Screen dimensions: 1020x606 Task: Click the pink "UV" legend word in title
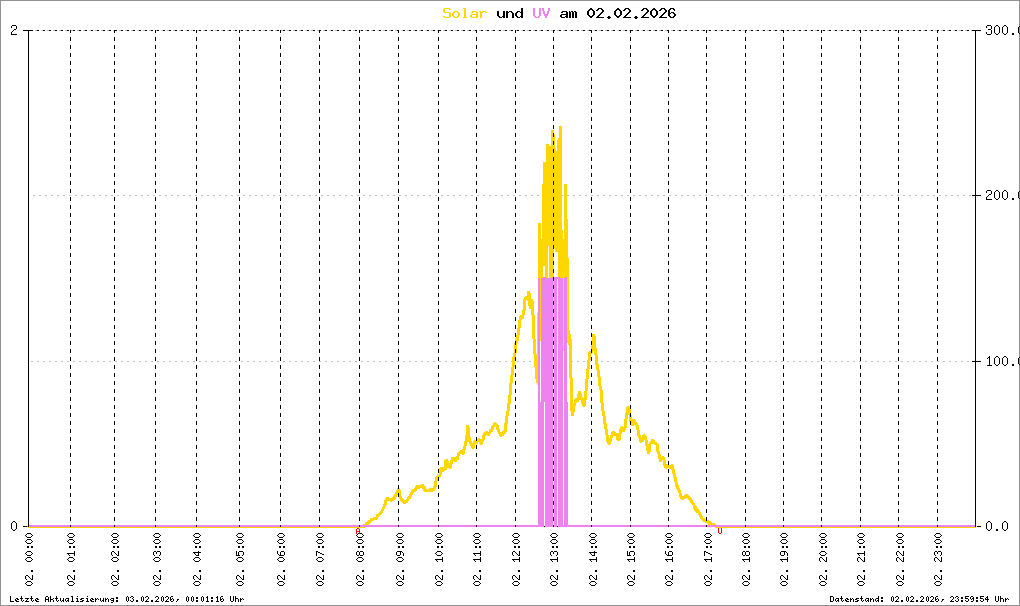click(x=541, y=13)
